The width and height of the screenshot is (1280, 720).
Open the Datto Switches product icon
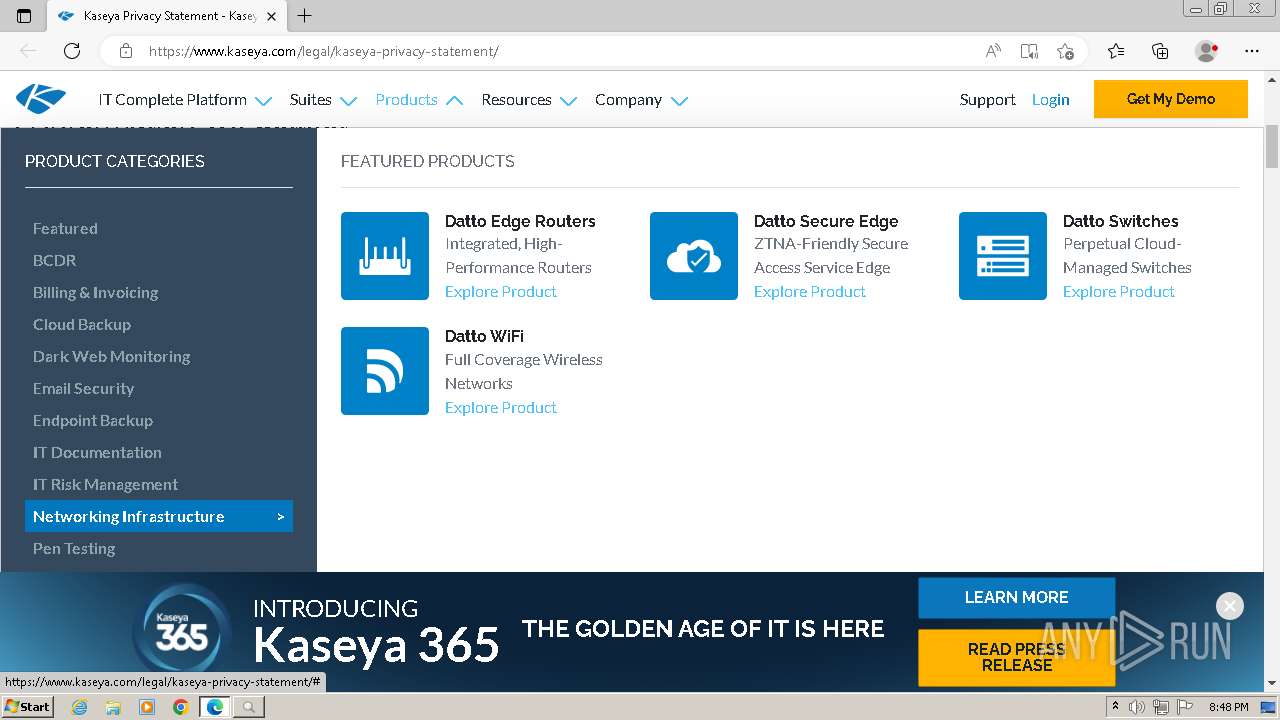pyautogui.click(x=1003, y=256)
